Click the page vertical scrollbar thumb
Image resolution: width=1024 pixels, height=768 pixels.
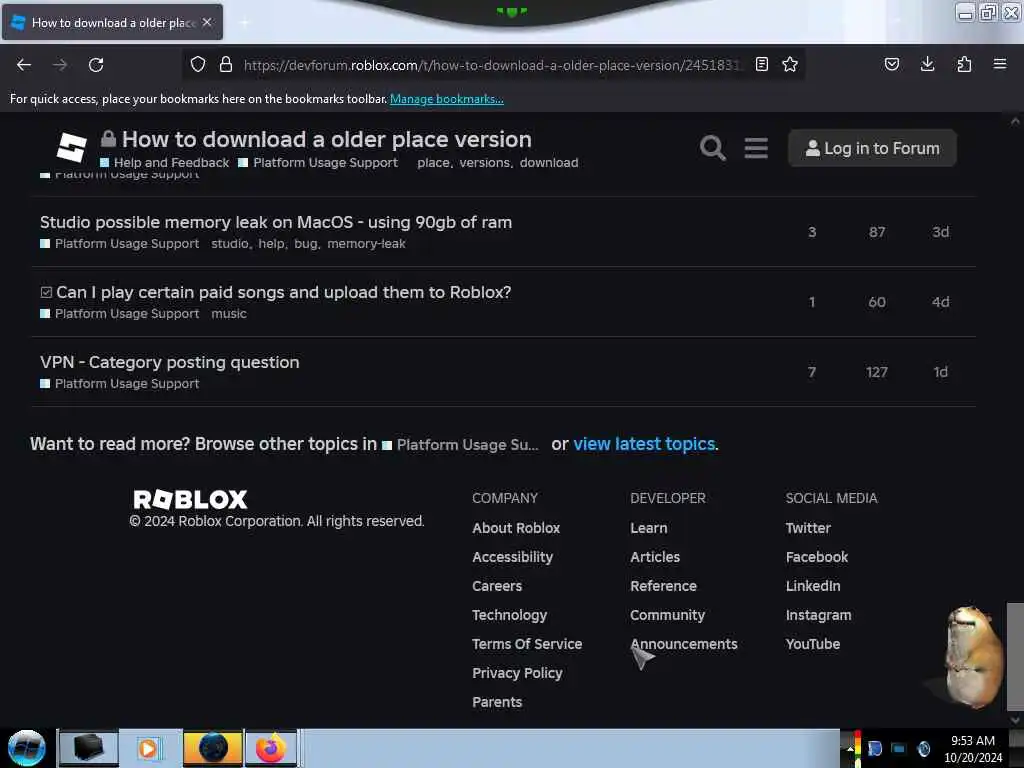point(1015,656)
